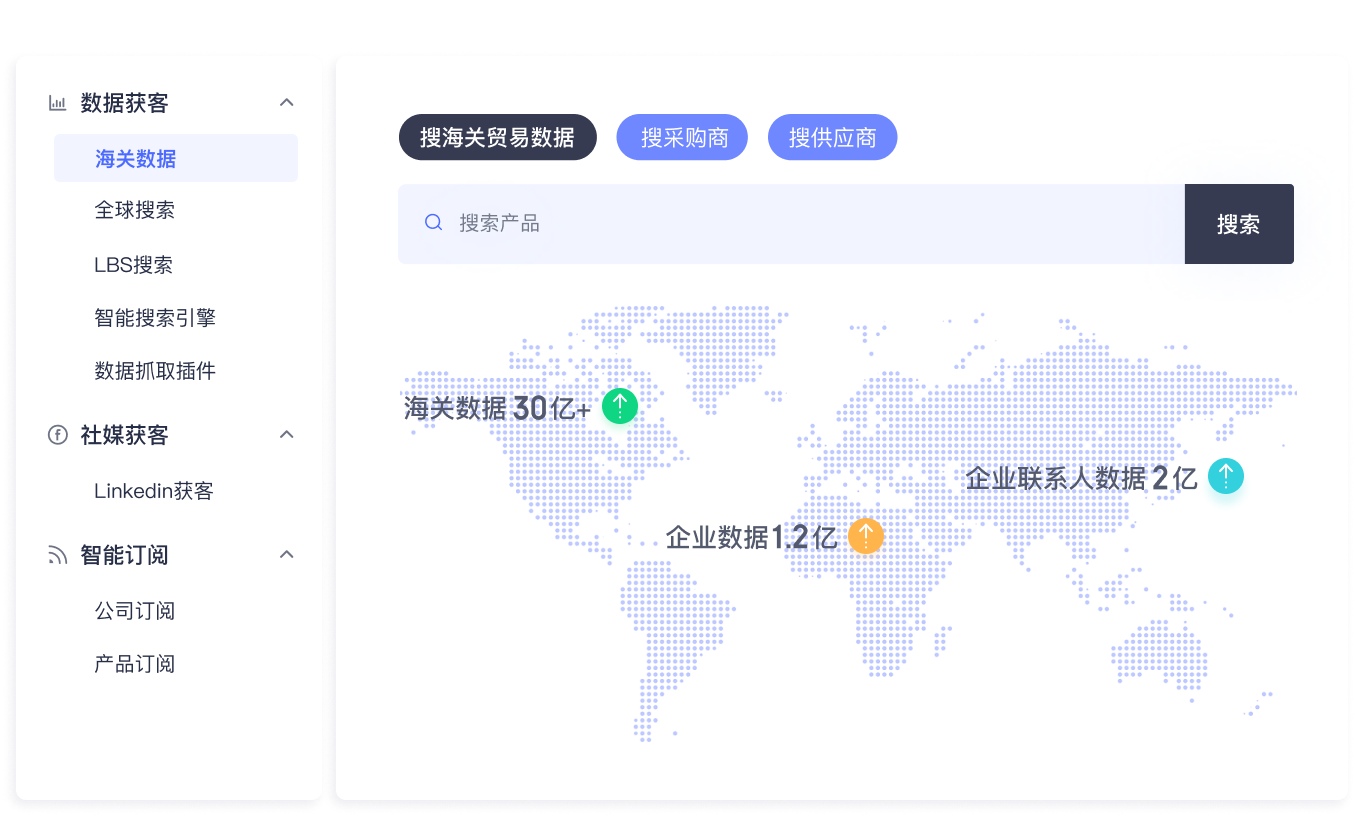
Task: Switch to the 搜供应商 tab
Action: coord(832,138)
